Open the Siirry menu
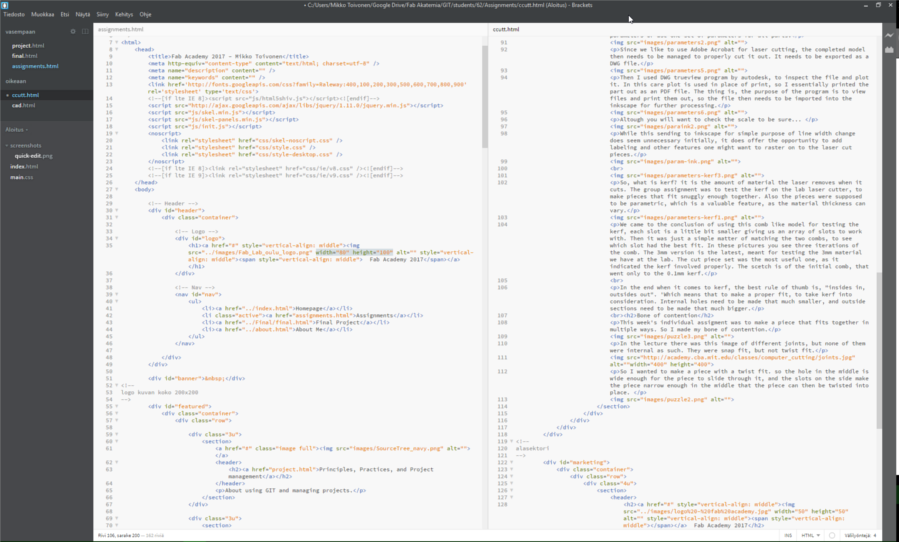 click(103, 14)
